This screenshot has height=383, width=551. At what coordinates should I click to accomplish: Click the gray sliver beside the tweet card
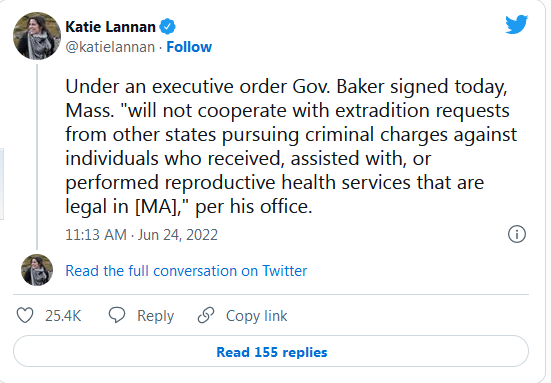click(2, 184)
